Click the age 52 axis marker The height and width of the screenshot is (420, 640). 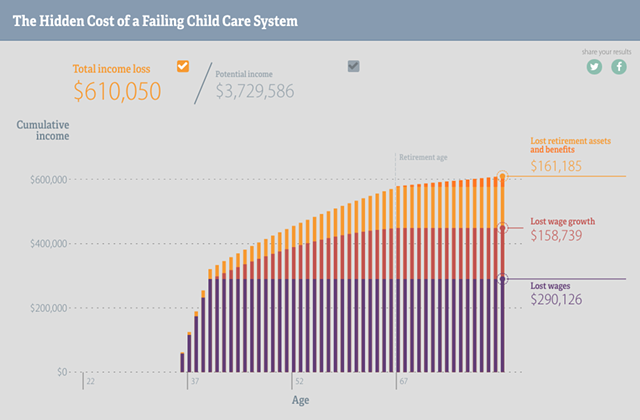click(299, 381)
